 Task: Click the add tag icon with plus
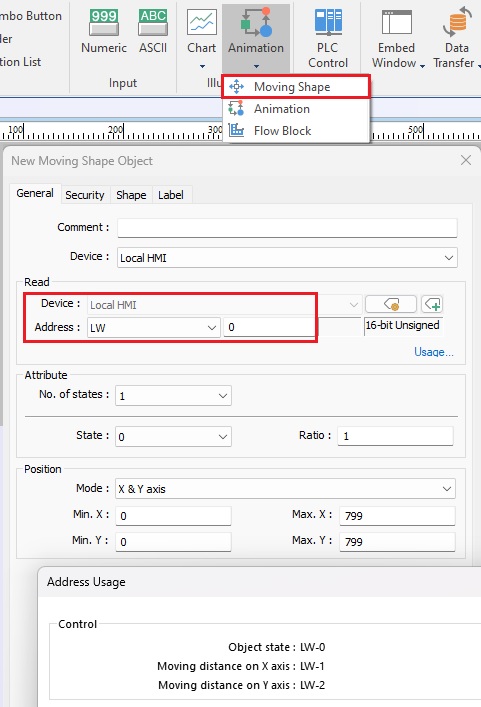432,304
